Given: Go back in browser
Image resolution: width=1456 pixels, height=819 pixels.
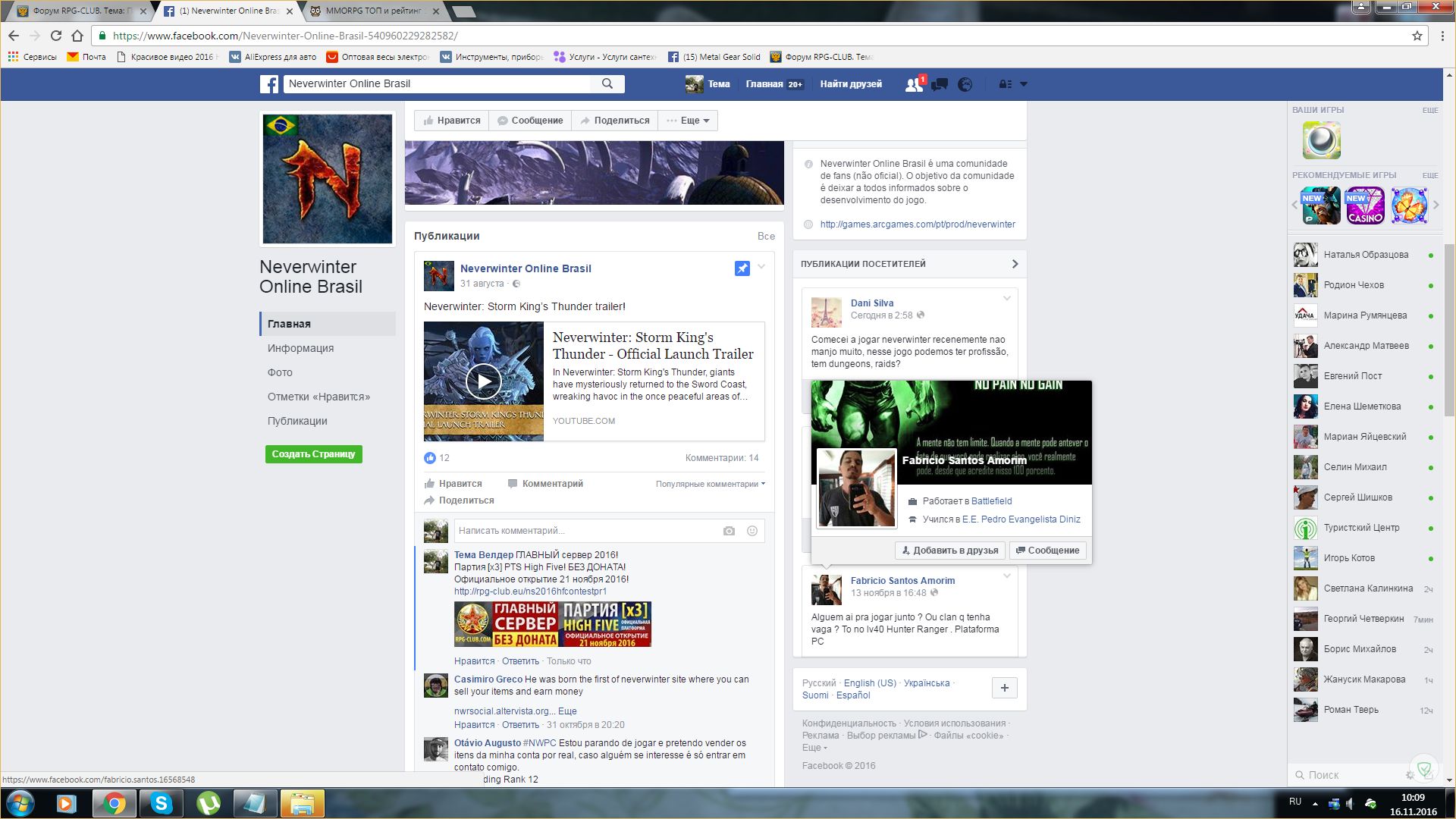Looking at the screenshot, I should point(14,36).
